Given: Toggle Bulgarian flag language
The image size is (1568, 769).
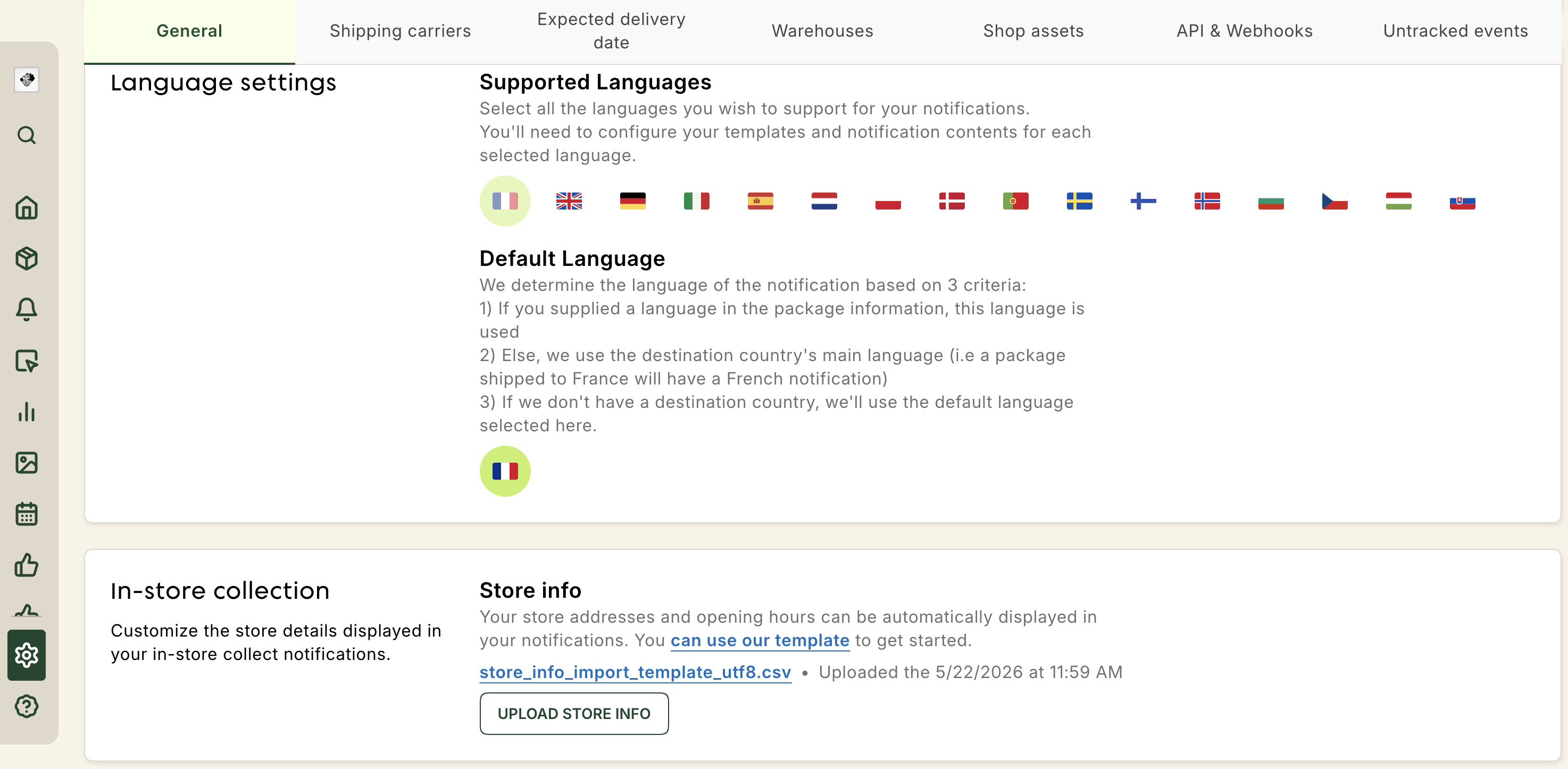Looking at the screenshot, I should [x=1271, y=201].
